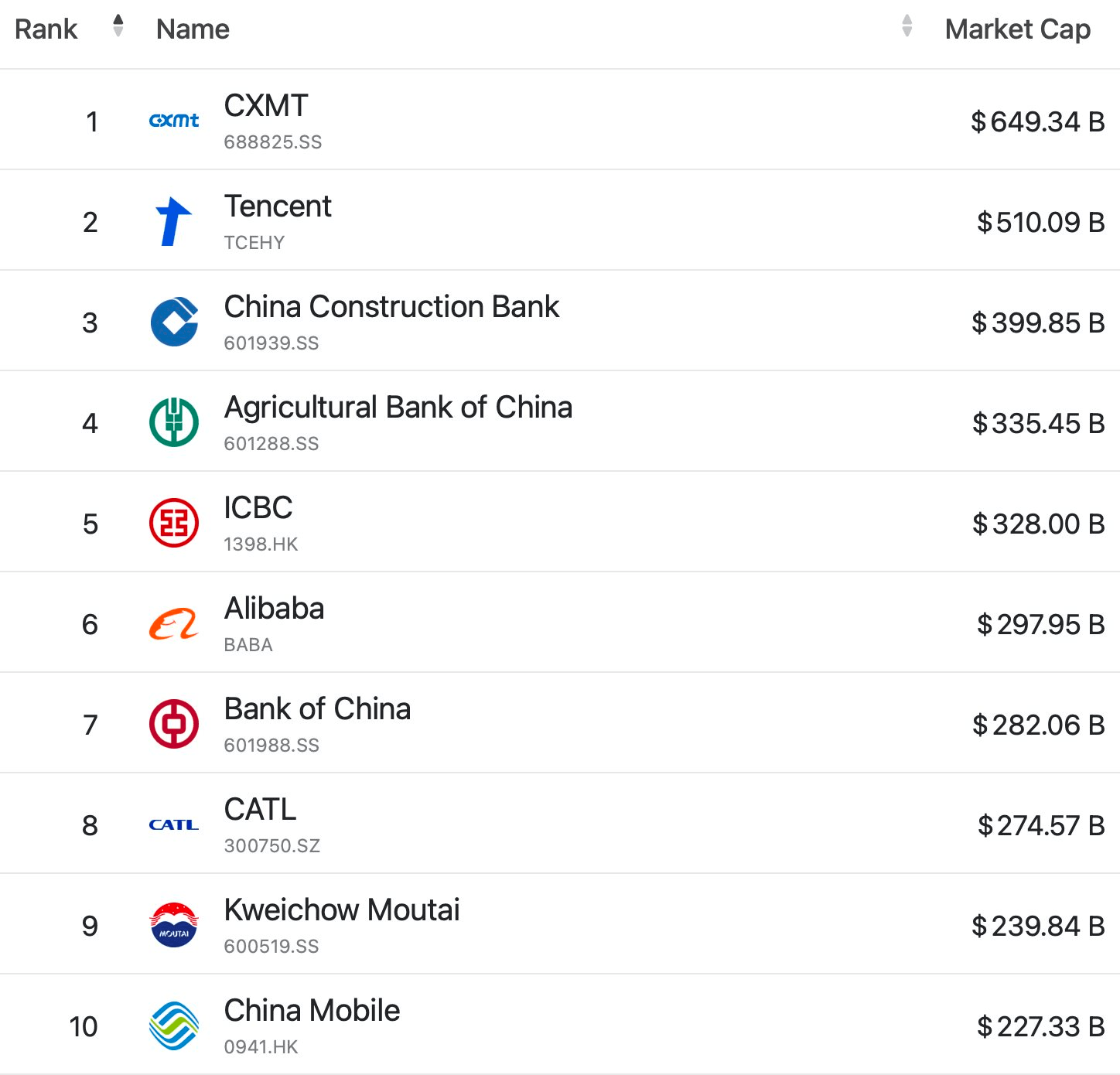Click the Bank of China logo
This screenshot has height=1075, width=1120.
pos(174,724)
